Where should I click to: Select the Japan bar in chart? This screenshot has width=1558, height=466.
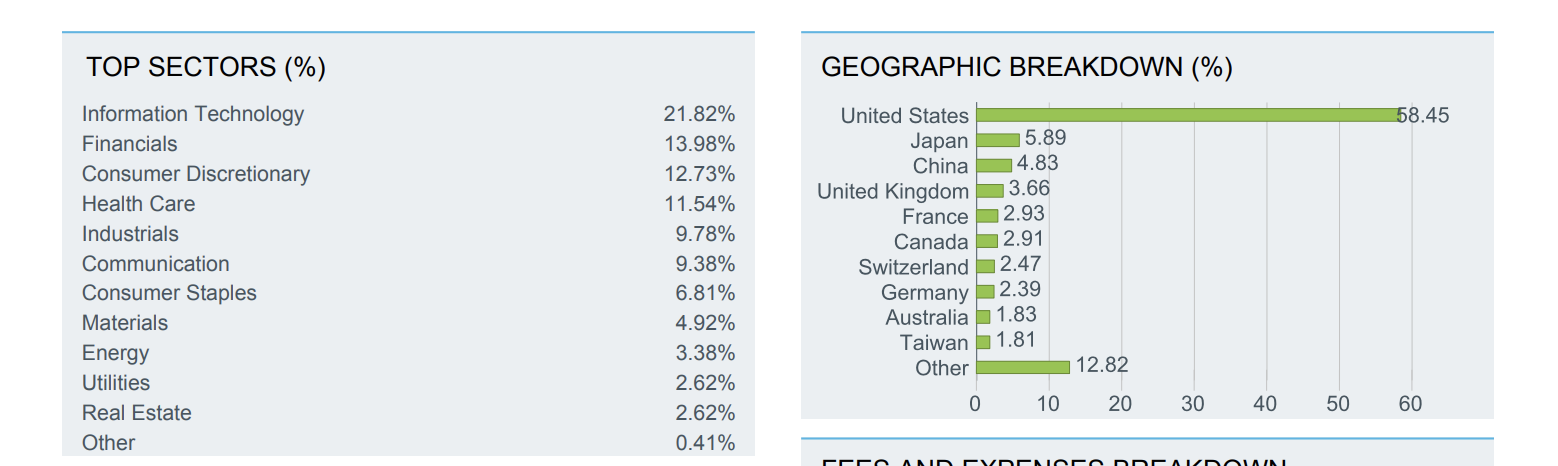pyautogui.click(x=997, y=140)
